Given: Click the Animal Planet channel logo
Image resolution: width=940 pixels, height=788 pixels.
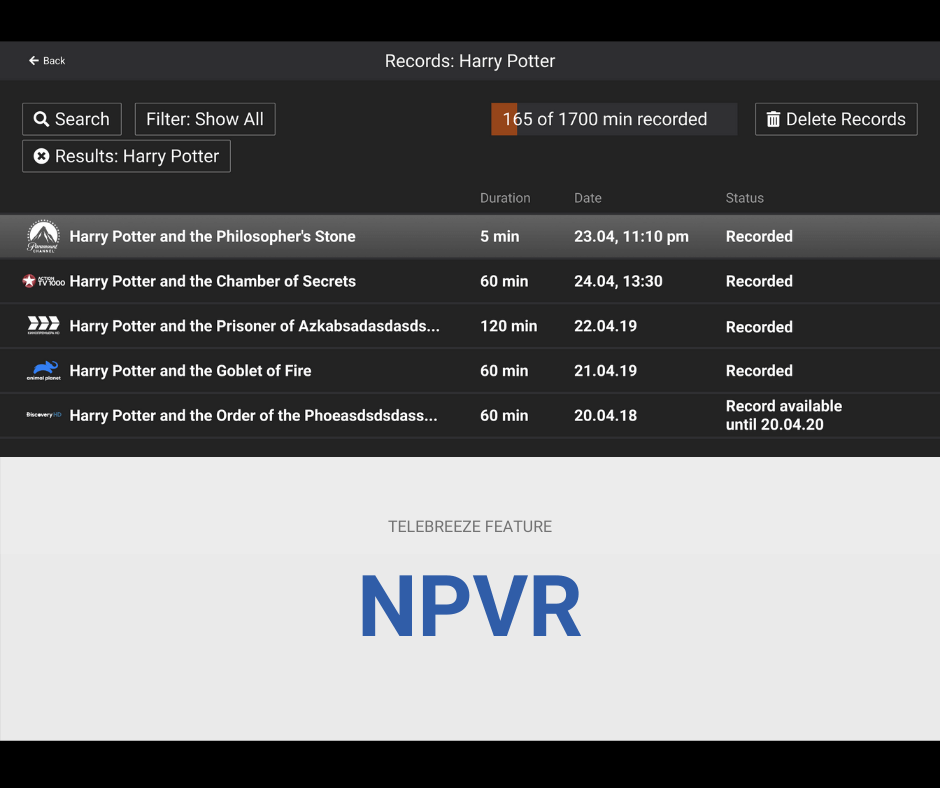Looking at the screenshot, I should 43,371.
